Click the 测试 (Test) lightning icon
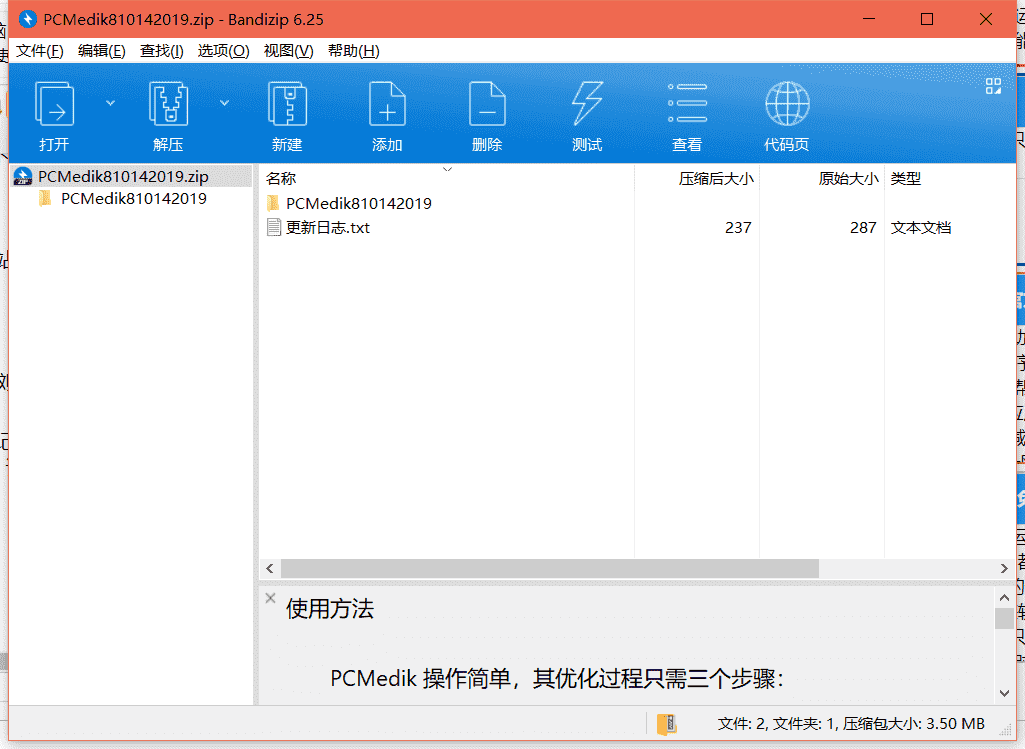The image size is (1025, 749). click(x=587, y=103)
